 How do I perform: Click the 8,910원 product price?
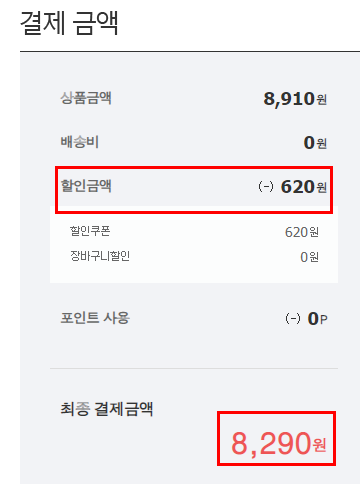point(295,99)
